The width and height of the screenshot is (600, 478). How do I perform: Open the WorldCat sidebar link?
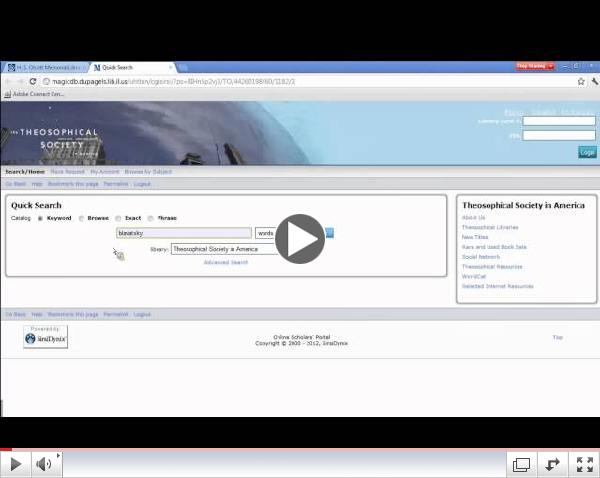click(x=474, y=276)
